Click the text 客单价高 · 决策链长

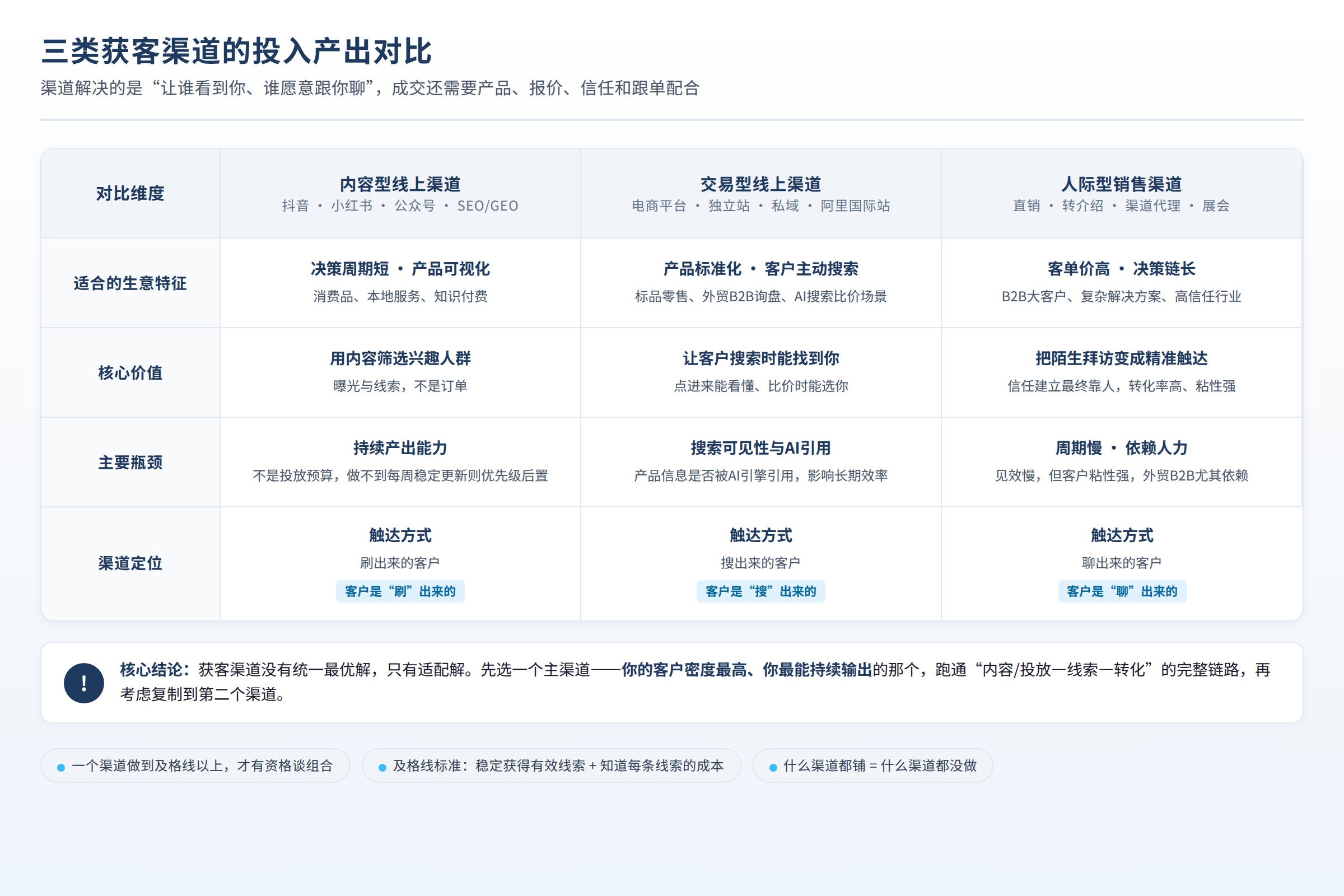(x=1121, y=269)
